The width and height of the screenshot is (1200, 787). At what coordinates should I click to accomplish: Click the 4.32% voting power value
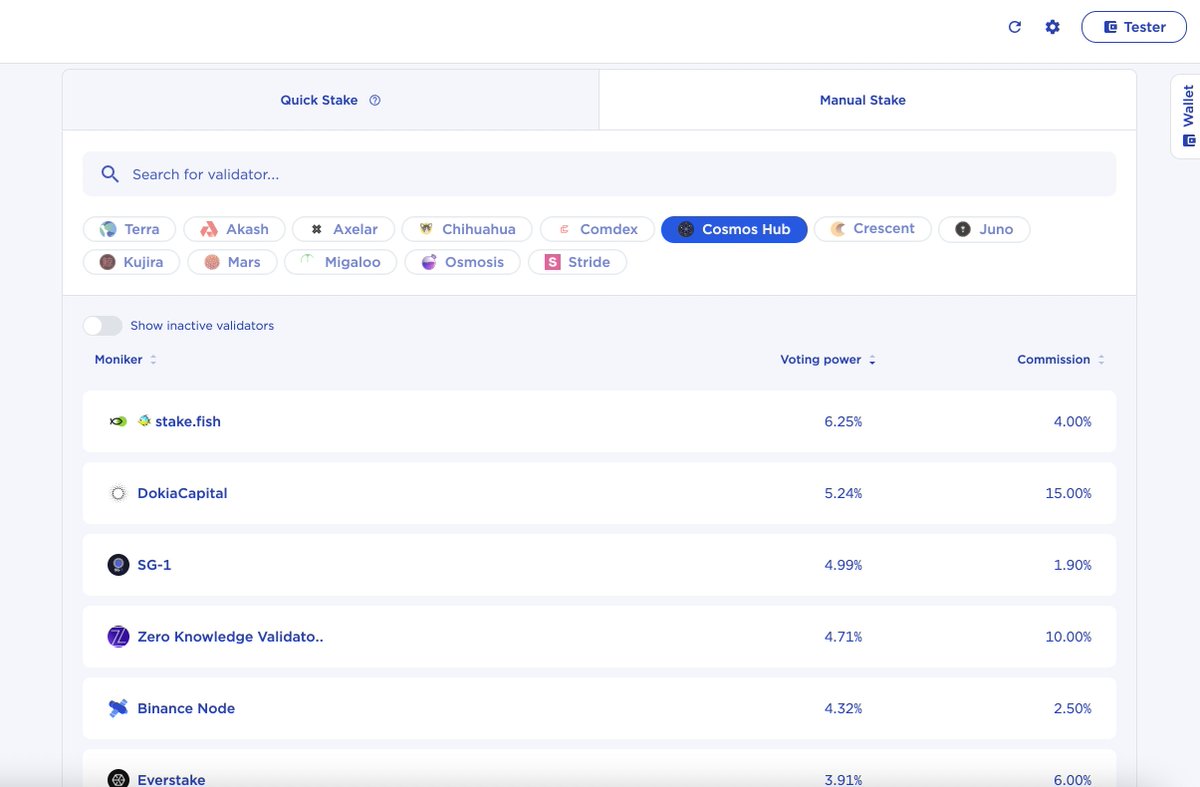point(843,708)
